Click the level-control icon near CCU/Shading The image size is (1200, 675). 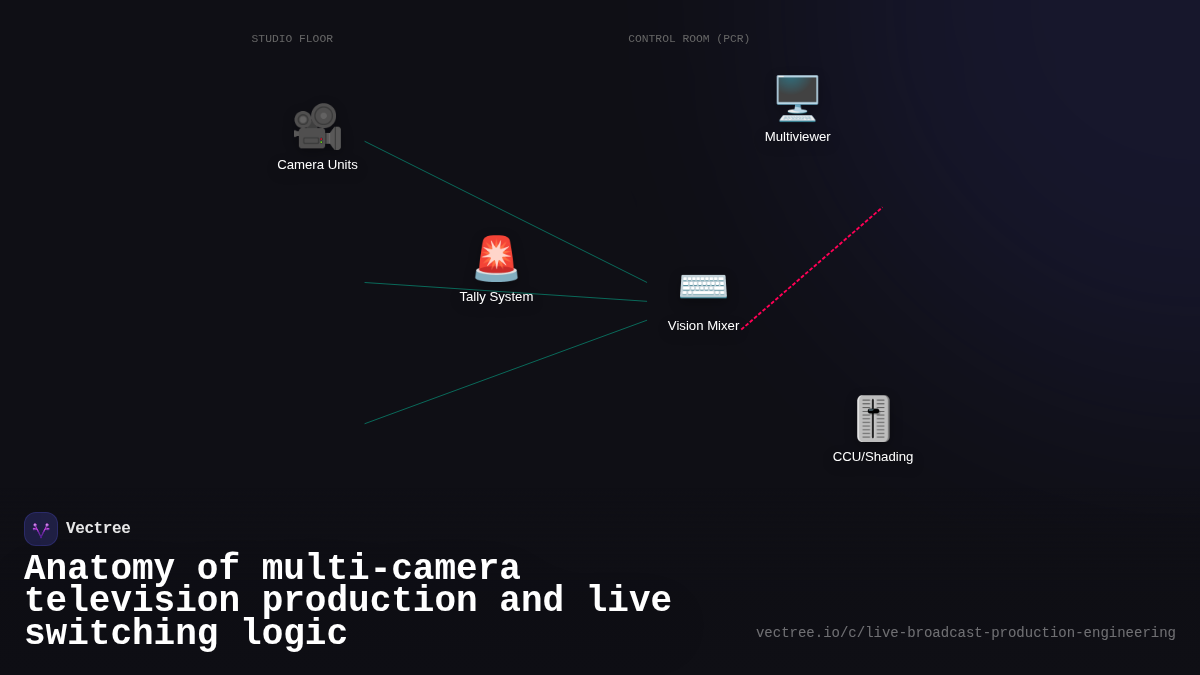point(872,417)
